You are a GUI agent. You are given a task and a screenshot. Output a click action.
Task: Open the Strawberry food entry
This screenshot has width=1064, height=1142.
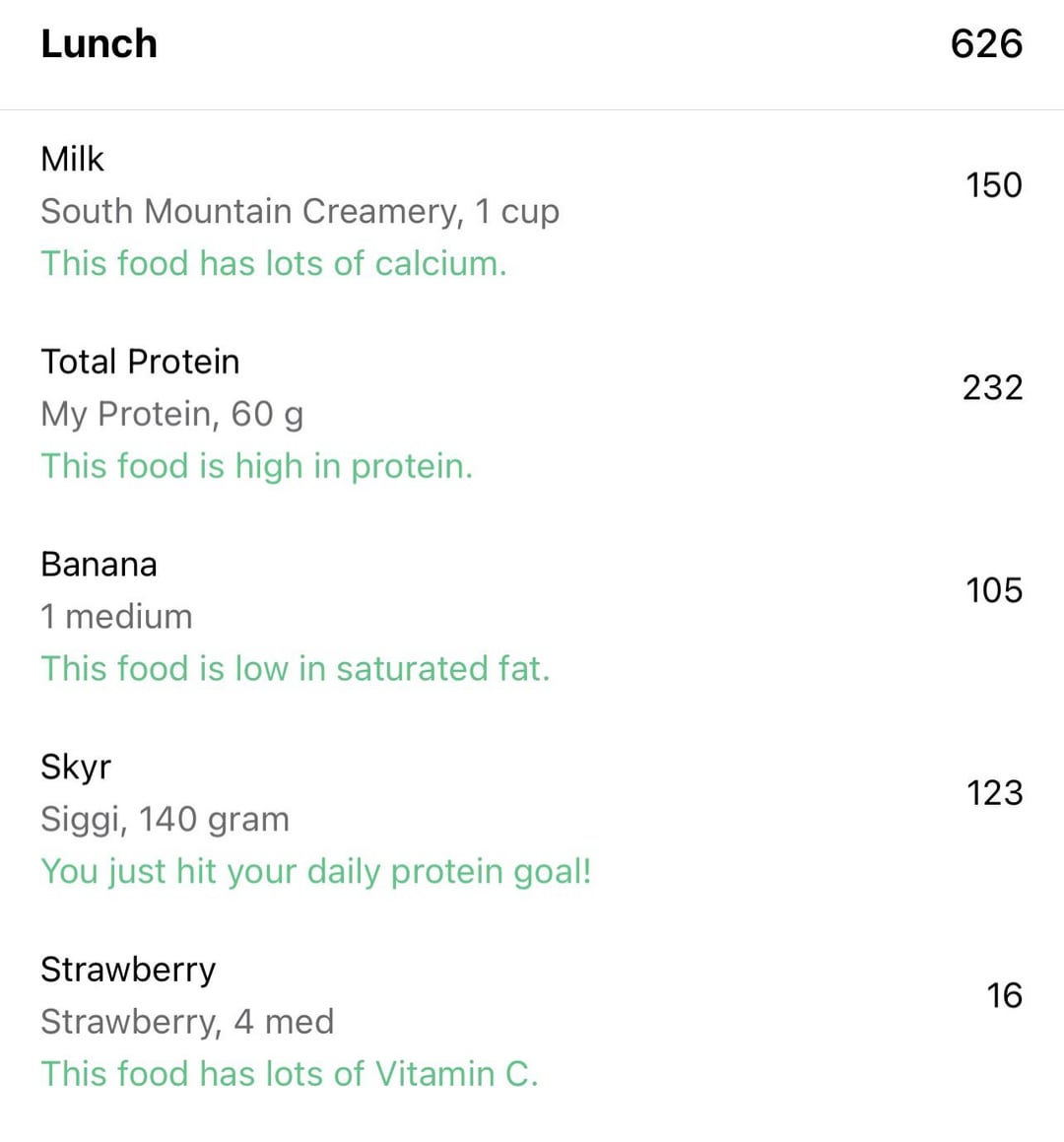[128, 970]
